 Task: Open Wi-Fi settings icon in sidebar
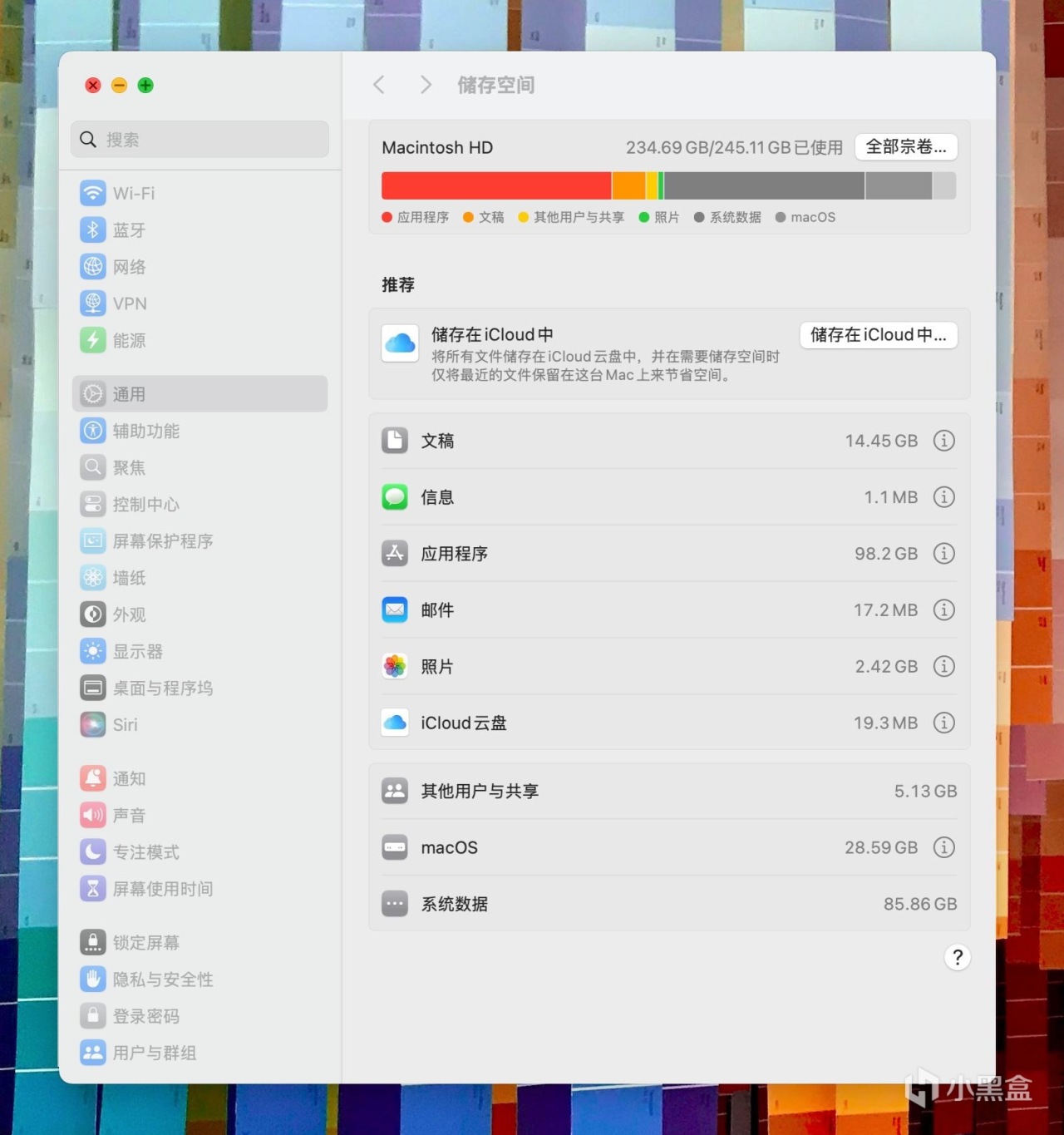tap(93, 193)
